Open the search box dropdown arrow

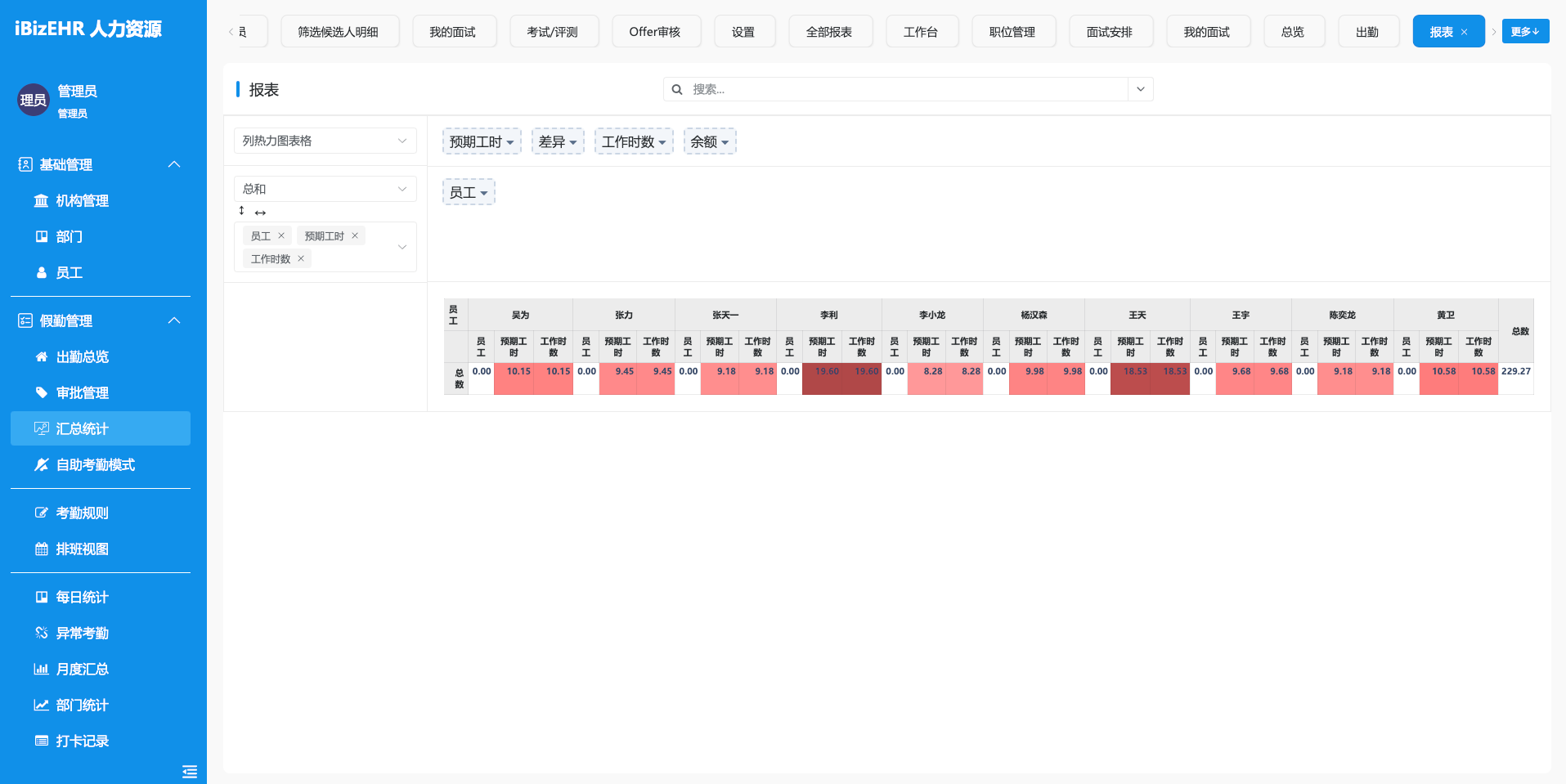(x=1141, y=89)
